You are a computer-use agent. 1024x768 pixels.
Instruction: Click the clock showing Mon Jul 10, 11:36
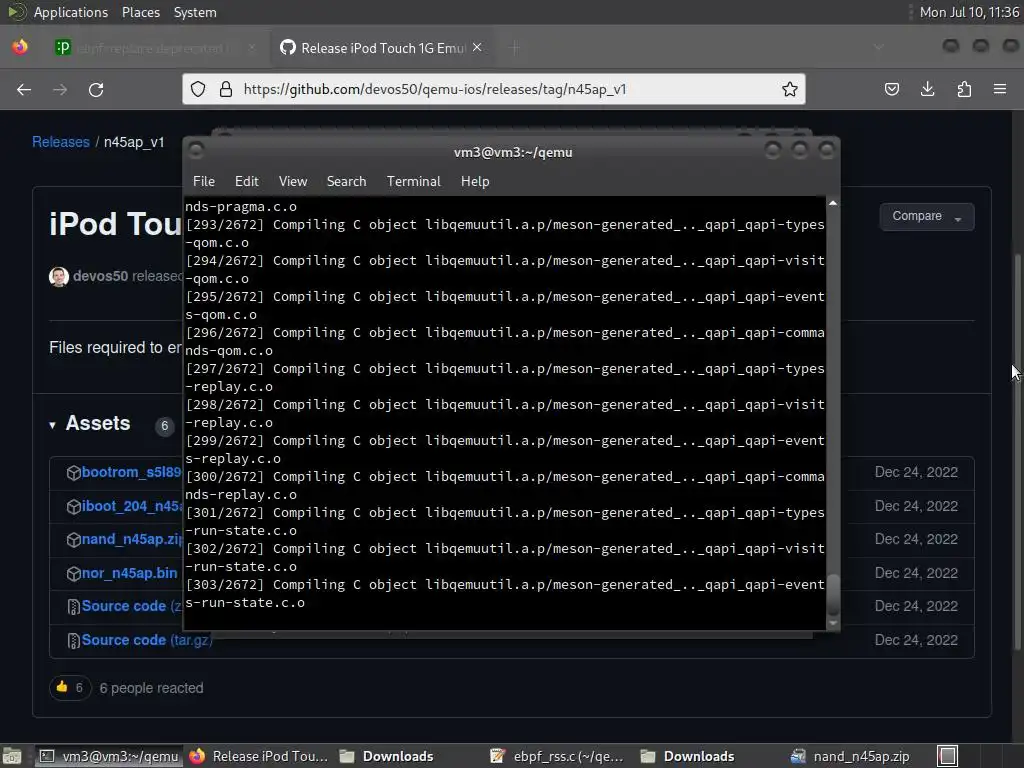[969, 12]
